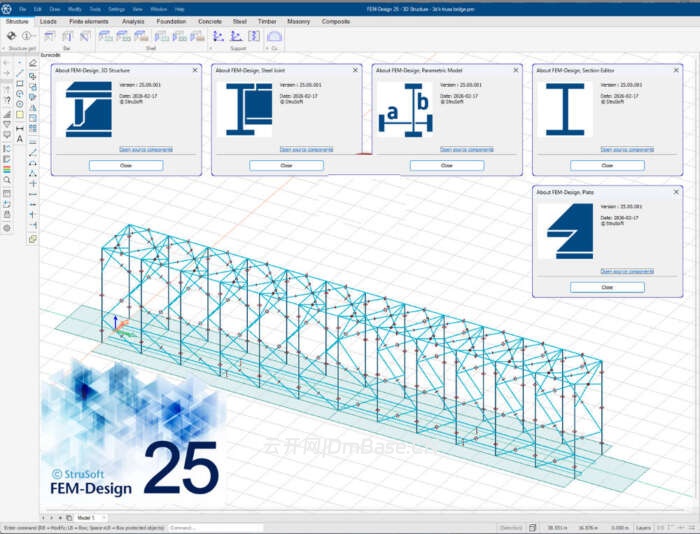The width and height of the screenshot is (700, 534).
Task: Select the dimension tool in left toolbar
Action: [x=20, y=129]
